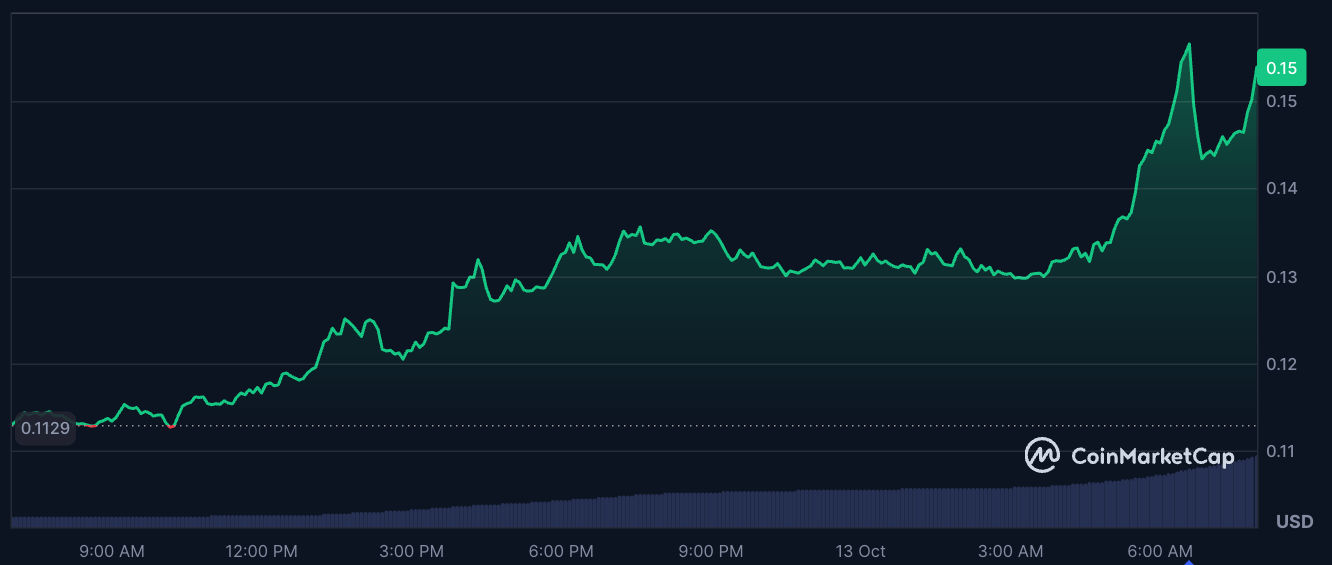This screenshot has width=1332, height=565.
Task: Click the CoinMarketCap watermark text
Action: [x=1152, y=457]
